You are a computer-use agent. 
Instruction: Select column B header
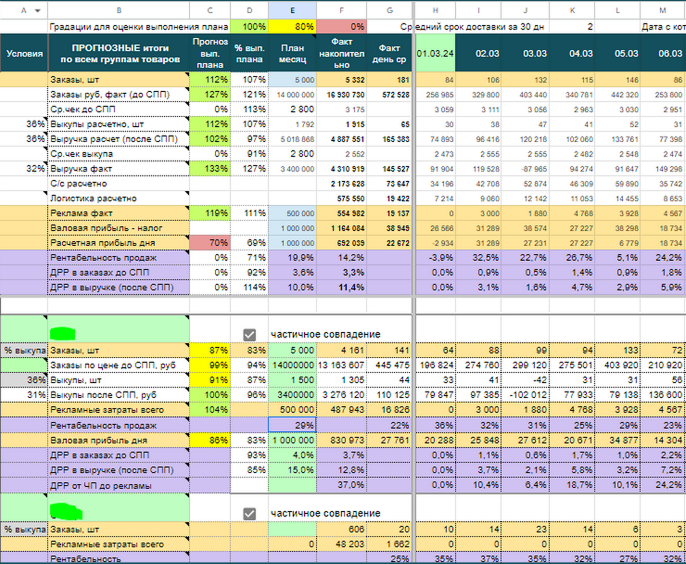(119, 11)
